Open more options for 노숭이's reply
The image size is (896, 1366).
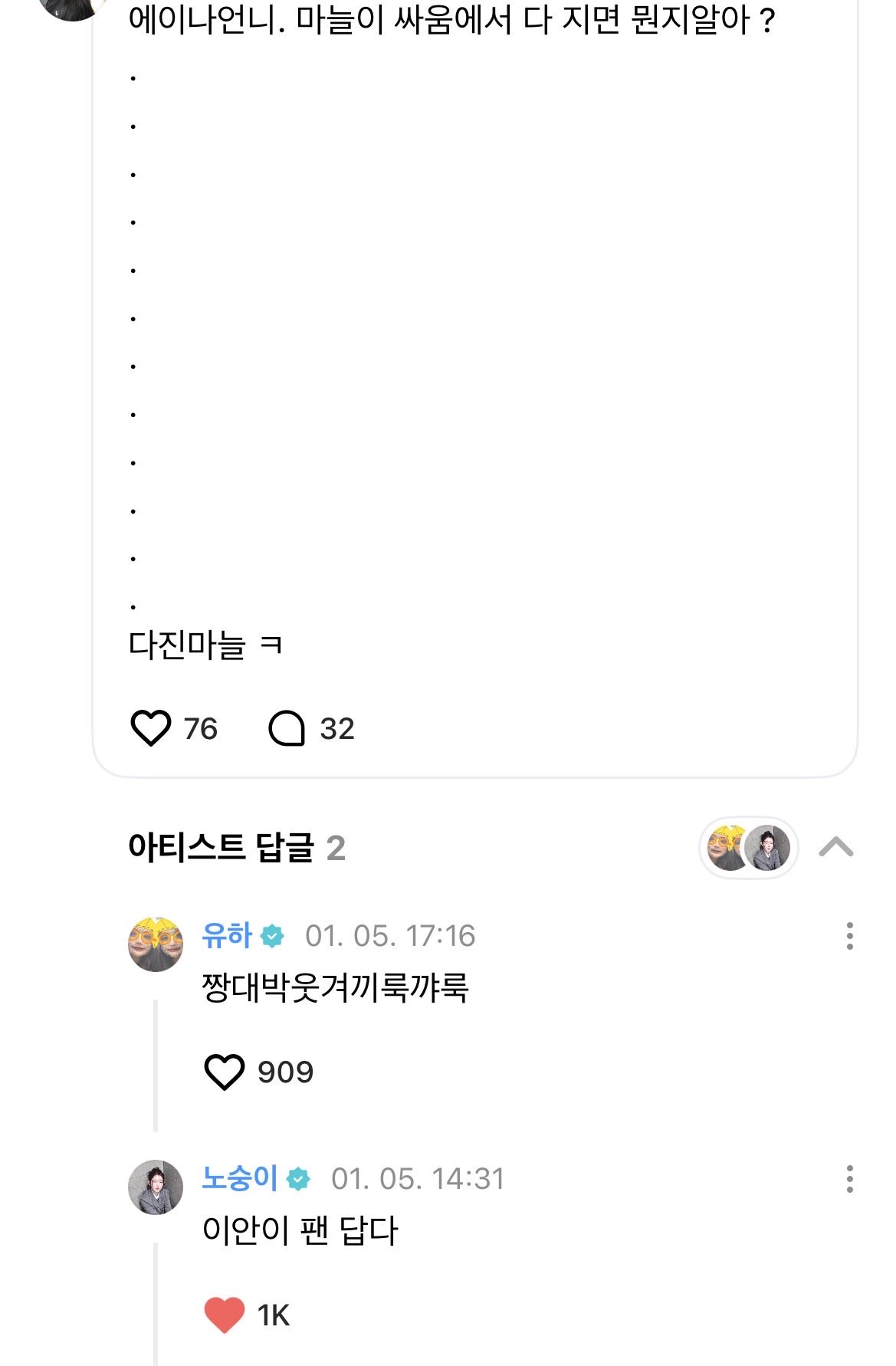pos(849,1179)
